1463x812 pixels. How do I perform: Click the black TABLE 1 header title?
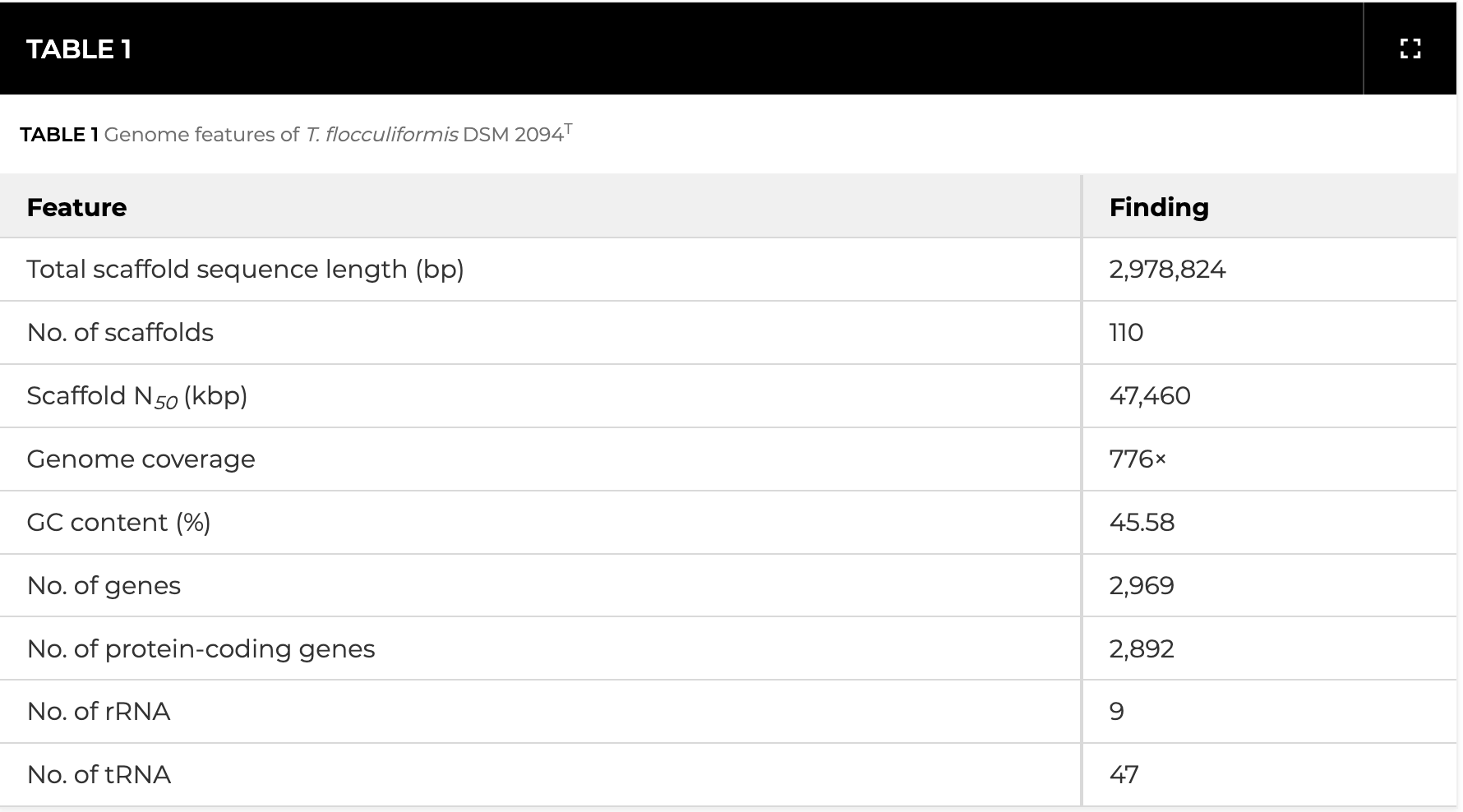point(79,49)
